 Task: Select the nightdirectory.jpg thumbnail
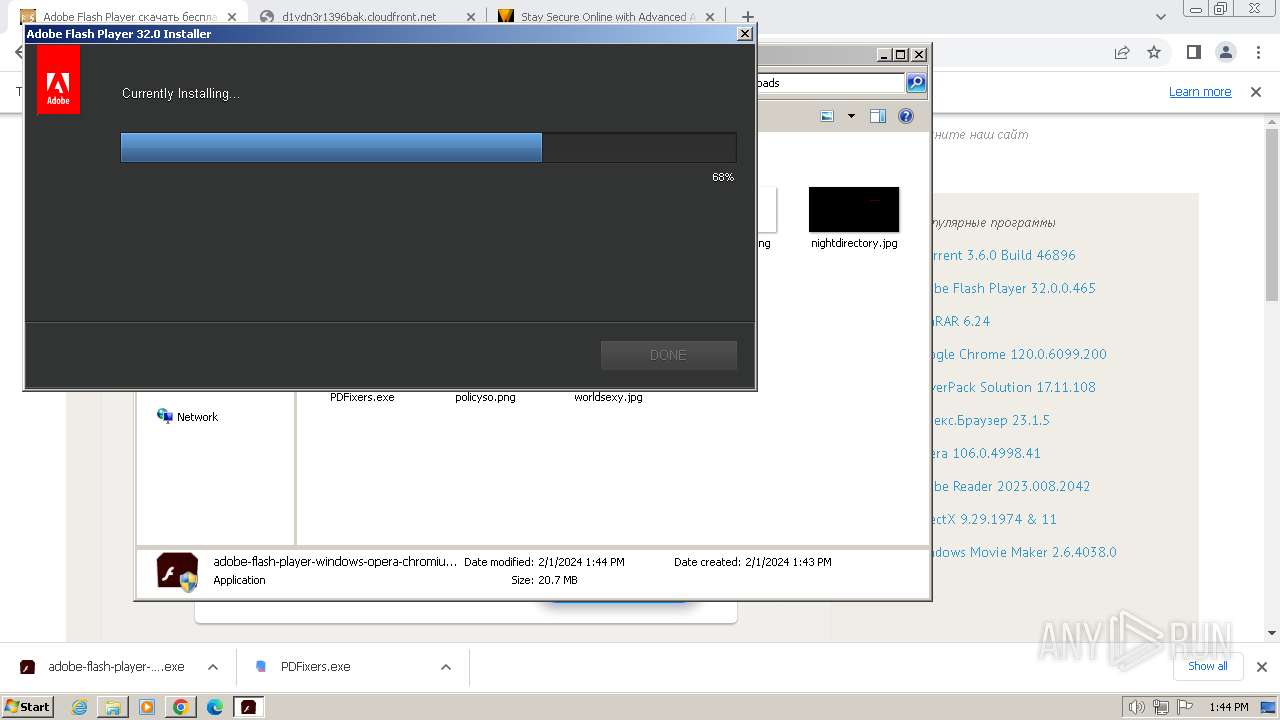(x=854, y=209)
